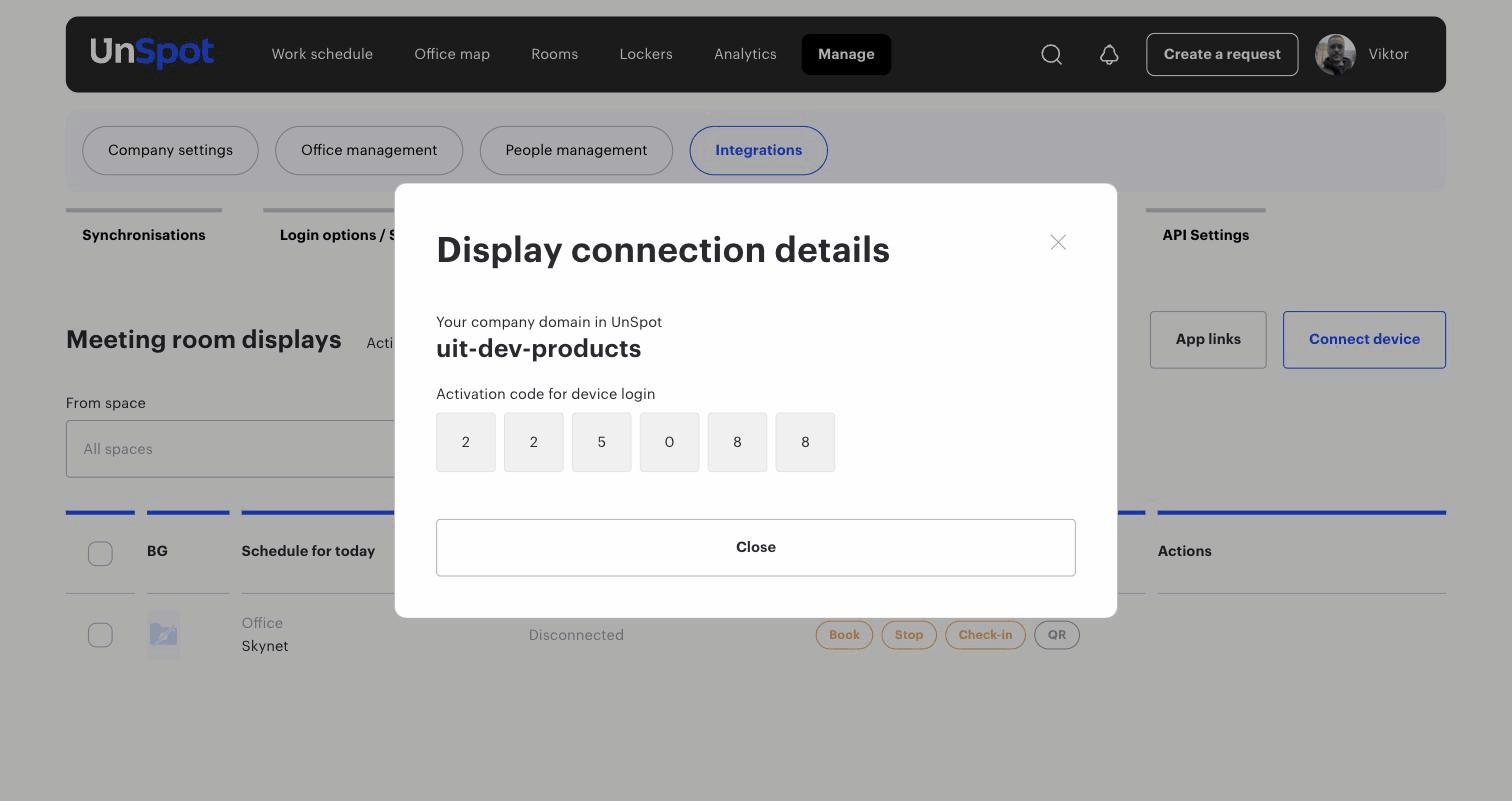The width and height of the screenshot is (1512, 801).
Task: Click the Actions column header
Action: pyautogui.click(x=1184, y=551)
